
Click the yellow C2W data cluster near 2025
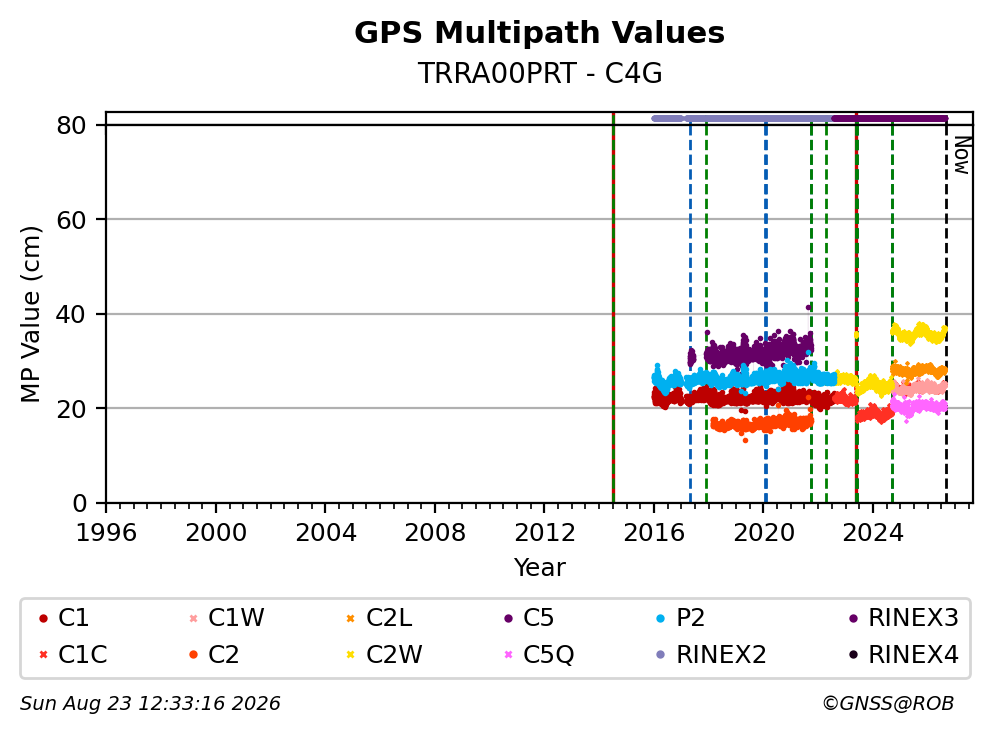(x=919, y=333)
